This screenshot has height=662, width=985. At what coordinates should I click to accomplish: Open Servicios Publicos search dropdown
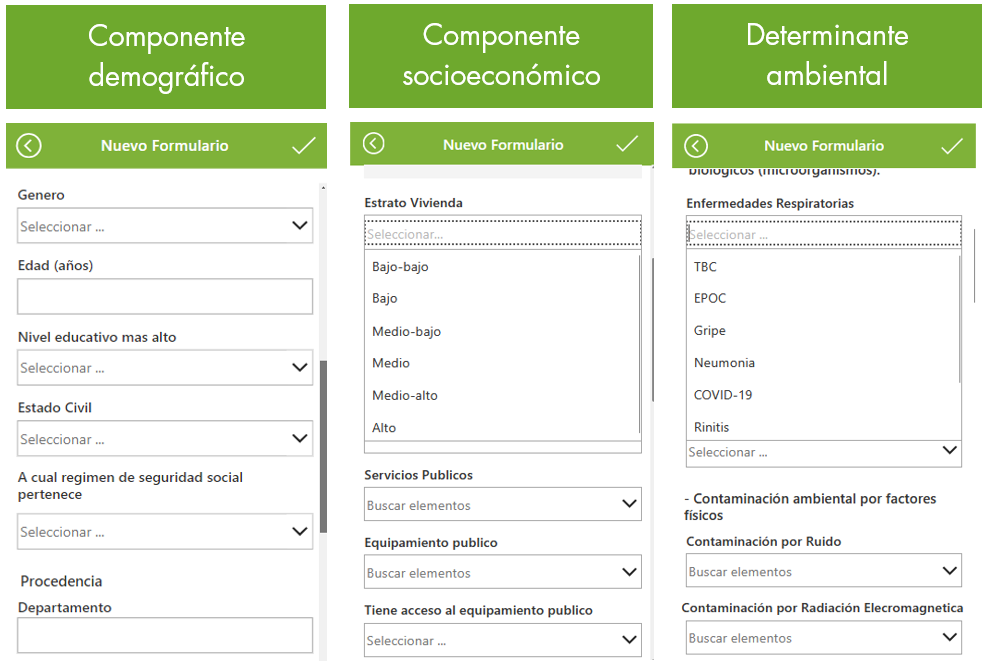tap(502, 505)
